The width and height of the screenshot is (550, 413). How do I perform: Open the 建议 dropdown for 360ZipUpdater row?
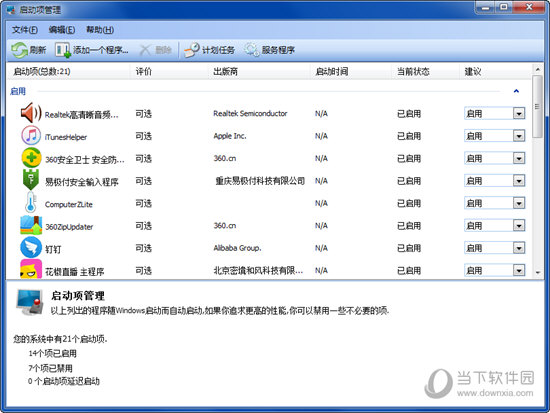click(x=518, y=226)
